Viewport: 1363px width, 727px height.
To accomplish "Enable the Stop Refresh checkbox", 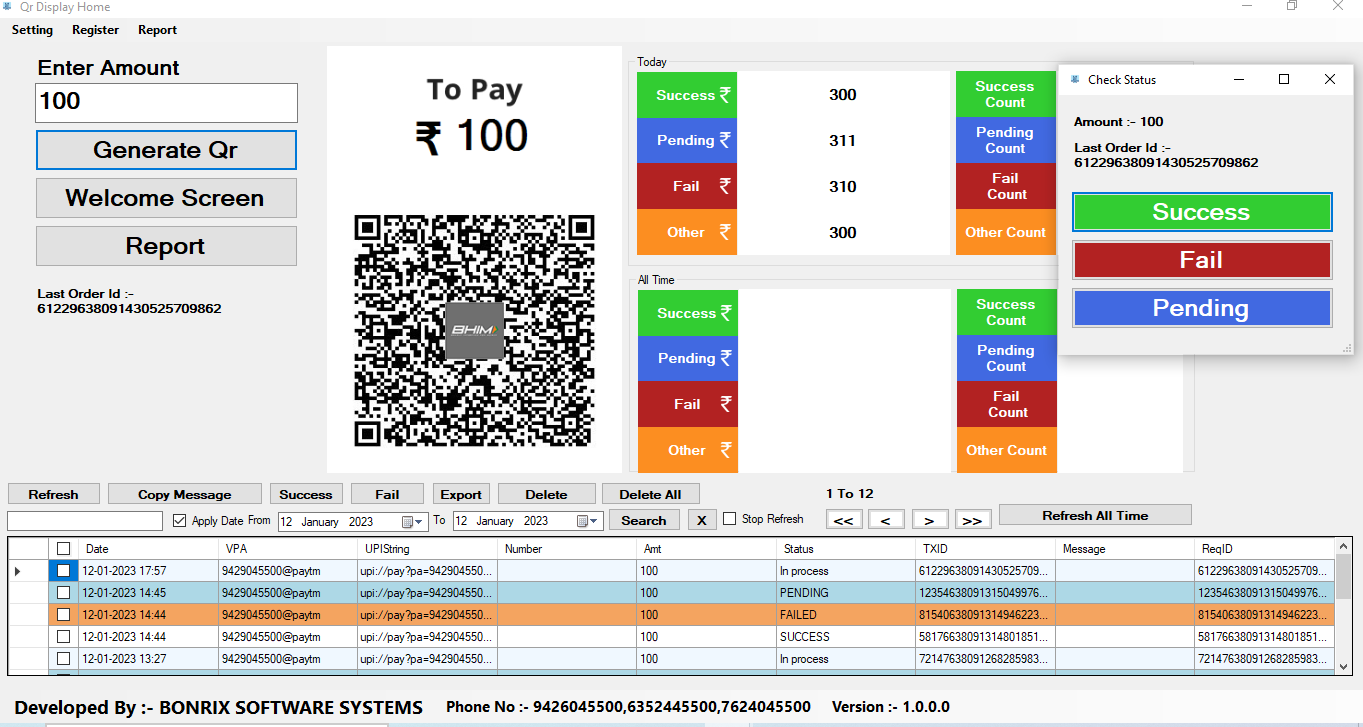I will [x=730, y=519].
